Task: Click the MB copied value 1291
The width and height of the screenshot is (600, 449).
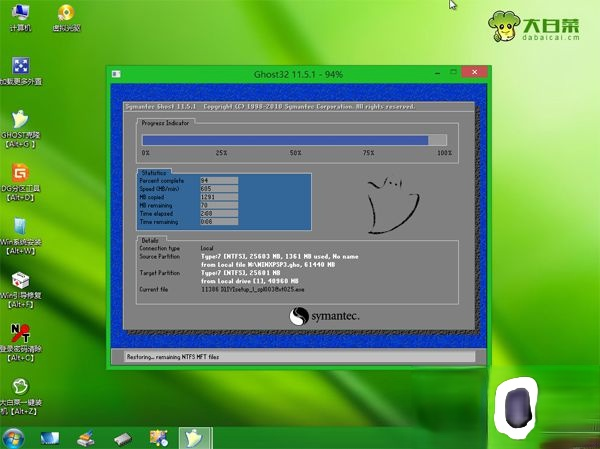Action: [x=219, y=197]
